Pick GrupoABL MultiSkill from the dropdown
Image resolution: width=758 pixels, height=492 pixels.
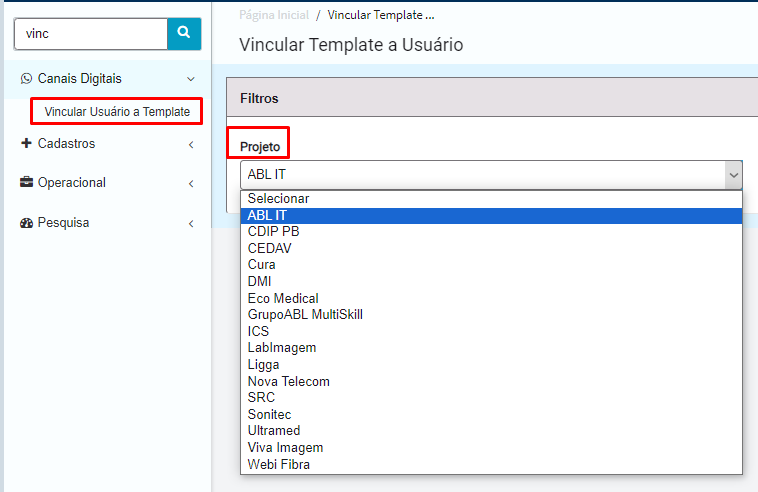click(491, 315)
